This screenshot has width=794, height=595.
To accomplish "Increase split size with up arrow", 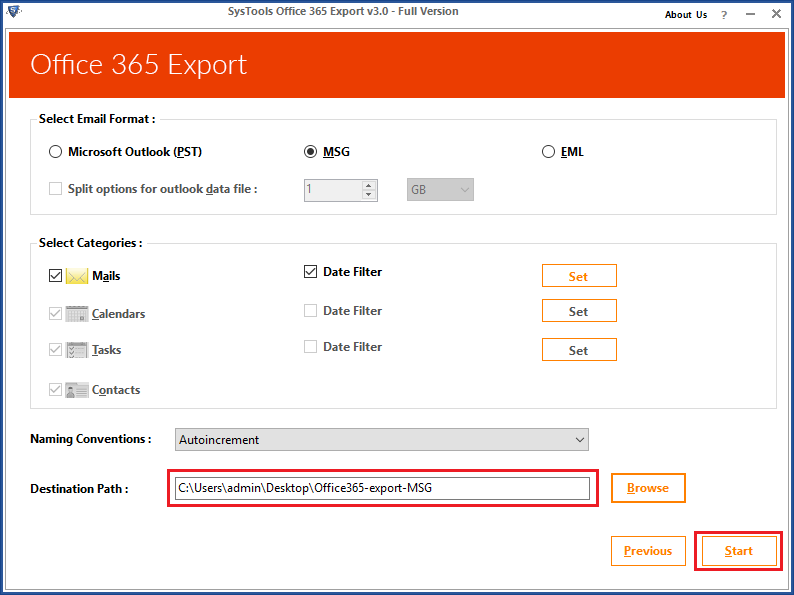I will tap(369, 185).
